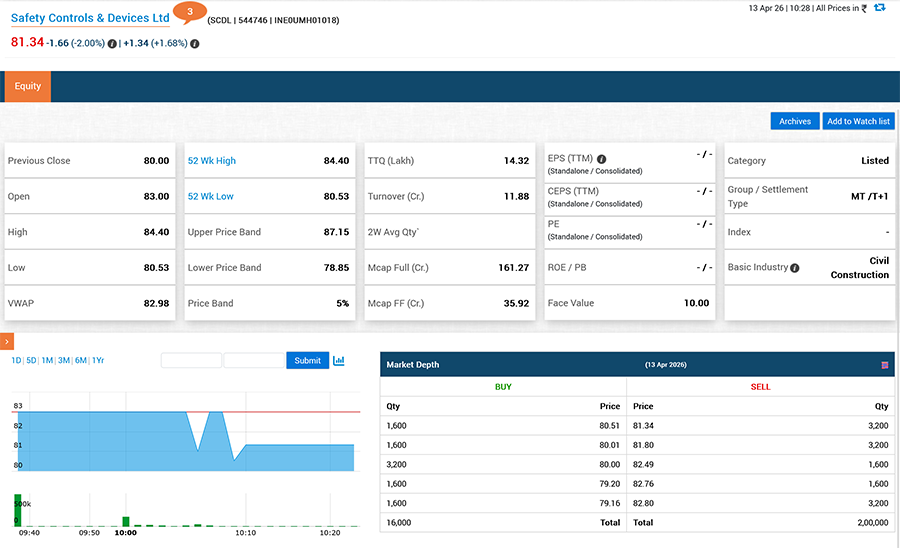Click the orange notification bubble showing 3
The image size is (900, 548).
[x=189, y=12]
